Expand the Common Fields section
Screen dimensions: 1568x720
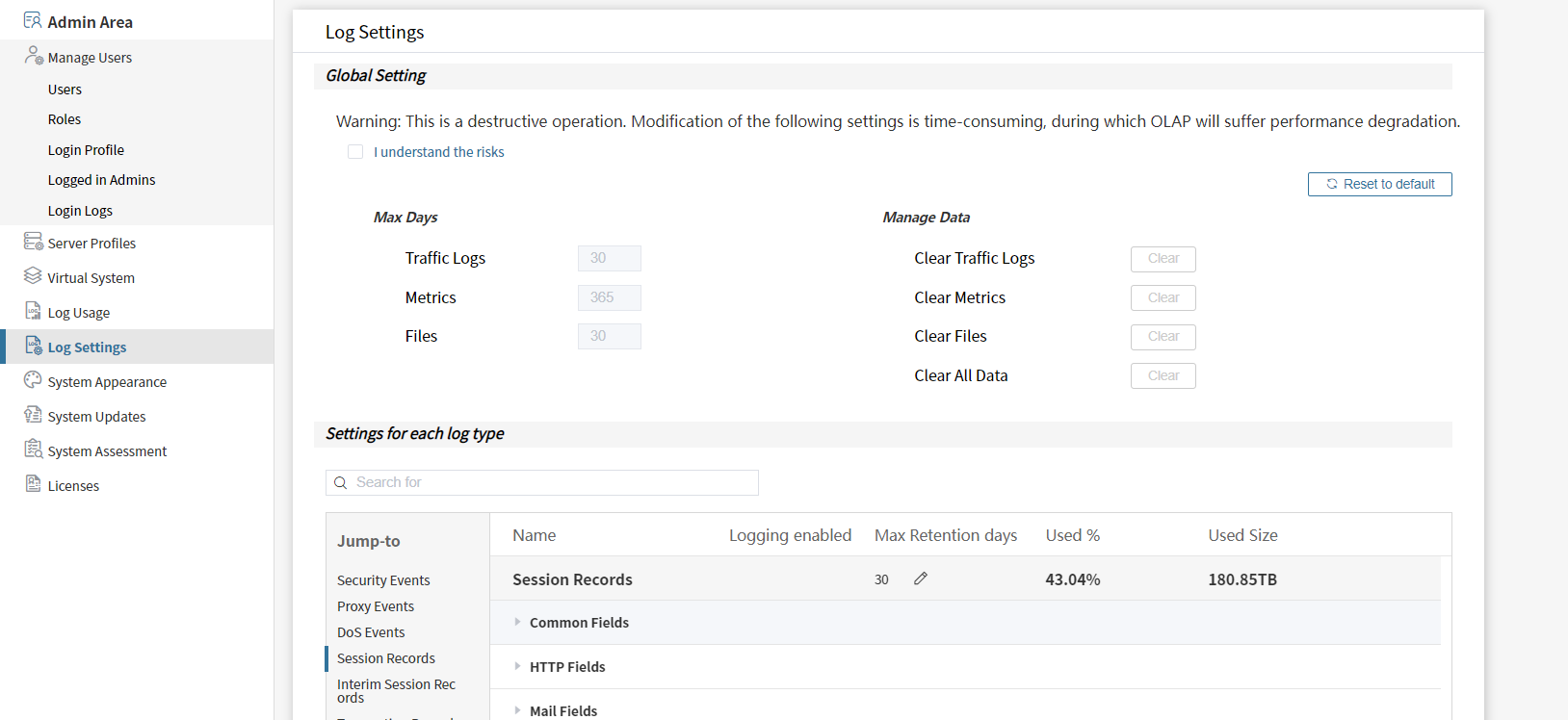tap(517, 623)
